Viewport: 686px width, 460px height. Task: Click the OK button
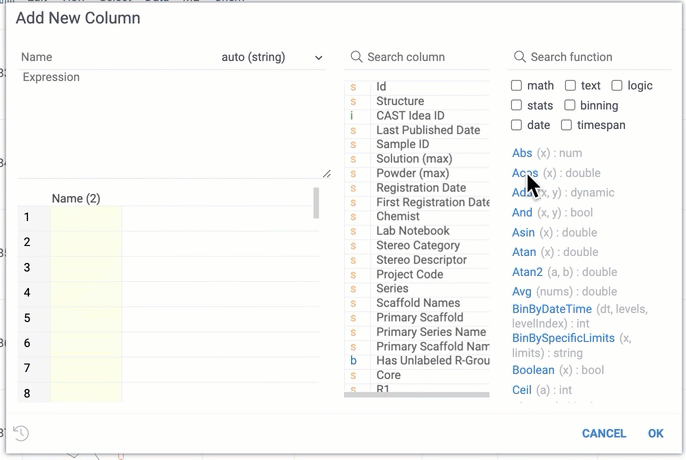[x=655, y=433]
